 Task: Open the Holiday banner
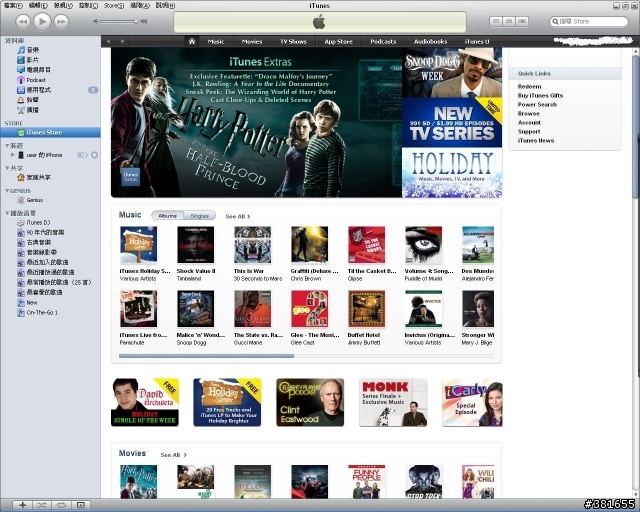[x=452, y=172]
